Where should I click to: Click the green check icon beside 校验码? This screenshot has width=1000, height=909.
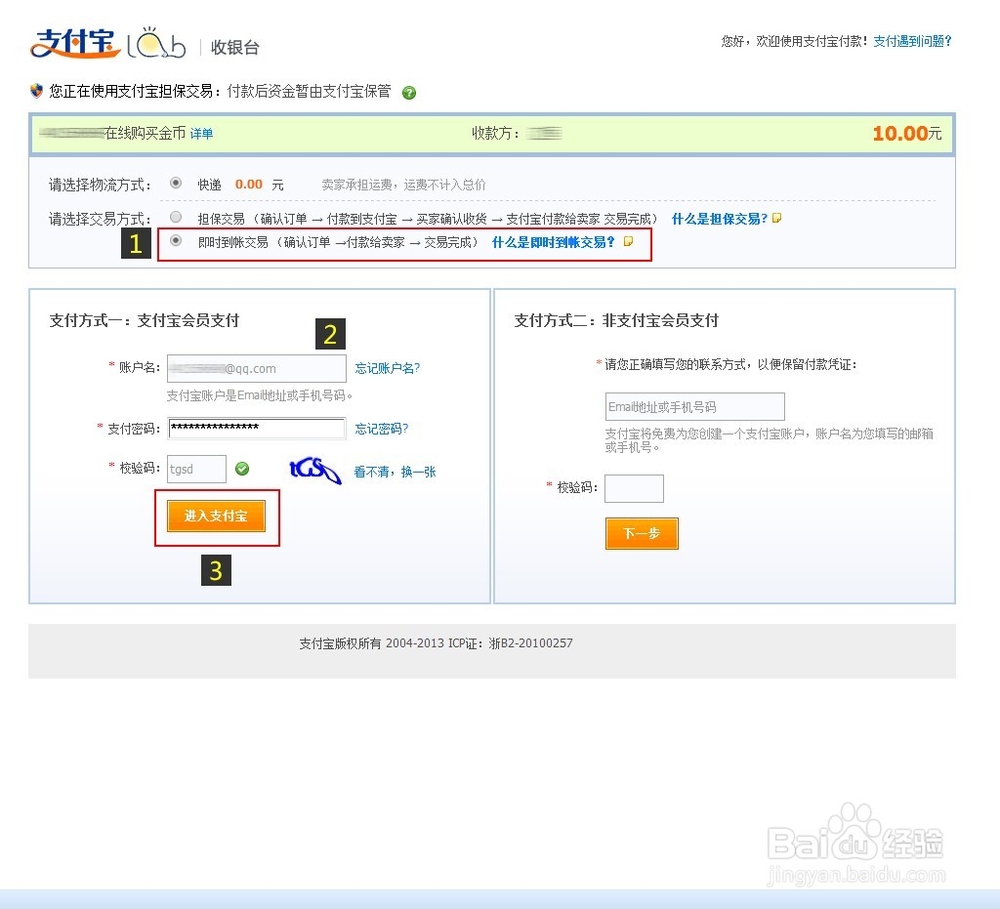point(242,469)
